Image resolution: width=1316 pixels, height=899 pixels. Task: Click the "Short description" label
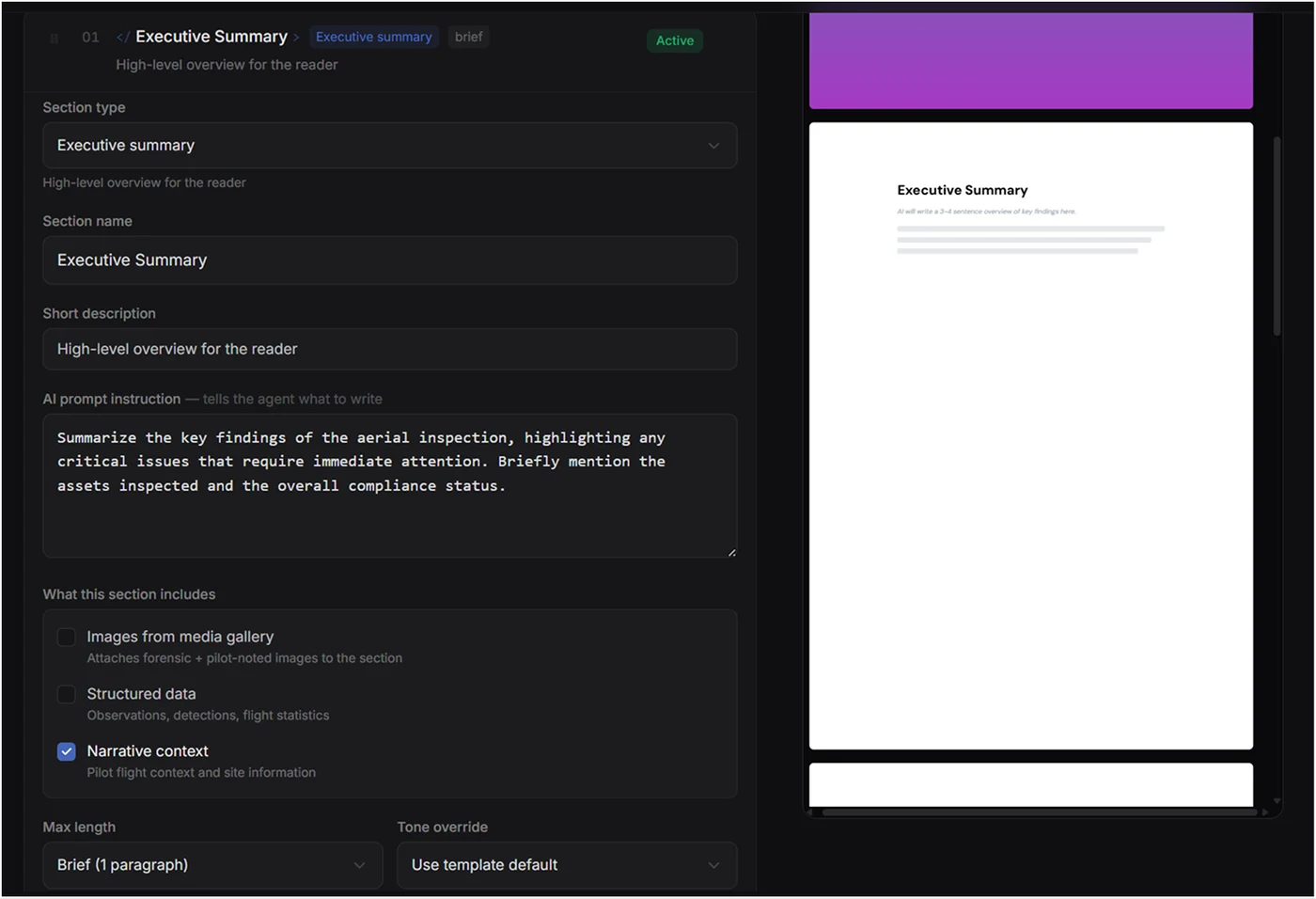pos(99,313)
